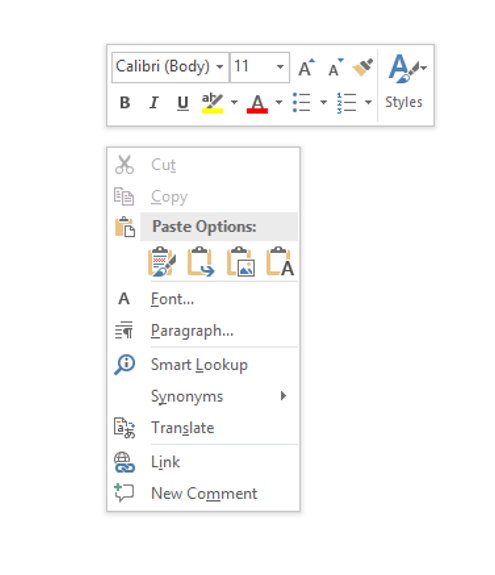Click the Grow Font icon

point(306,67)
